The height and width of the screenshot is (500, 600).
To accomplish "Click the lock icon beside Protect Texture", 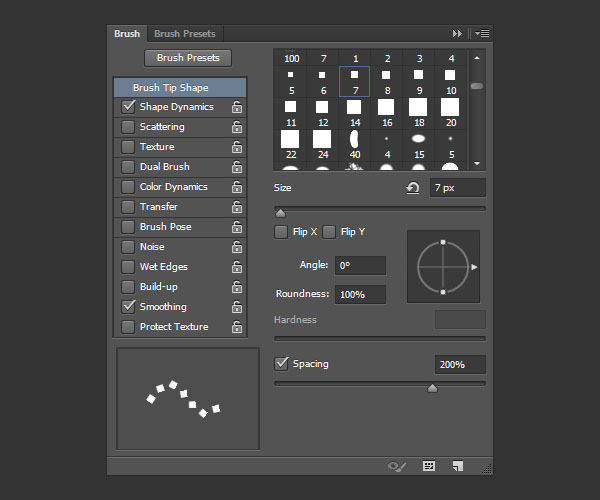I will [x=237, y=327].
